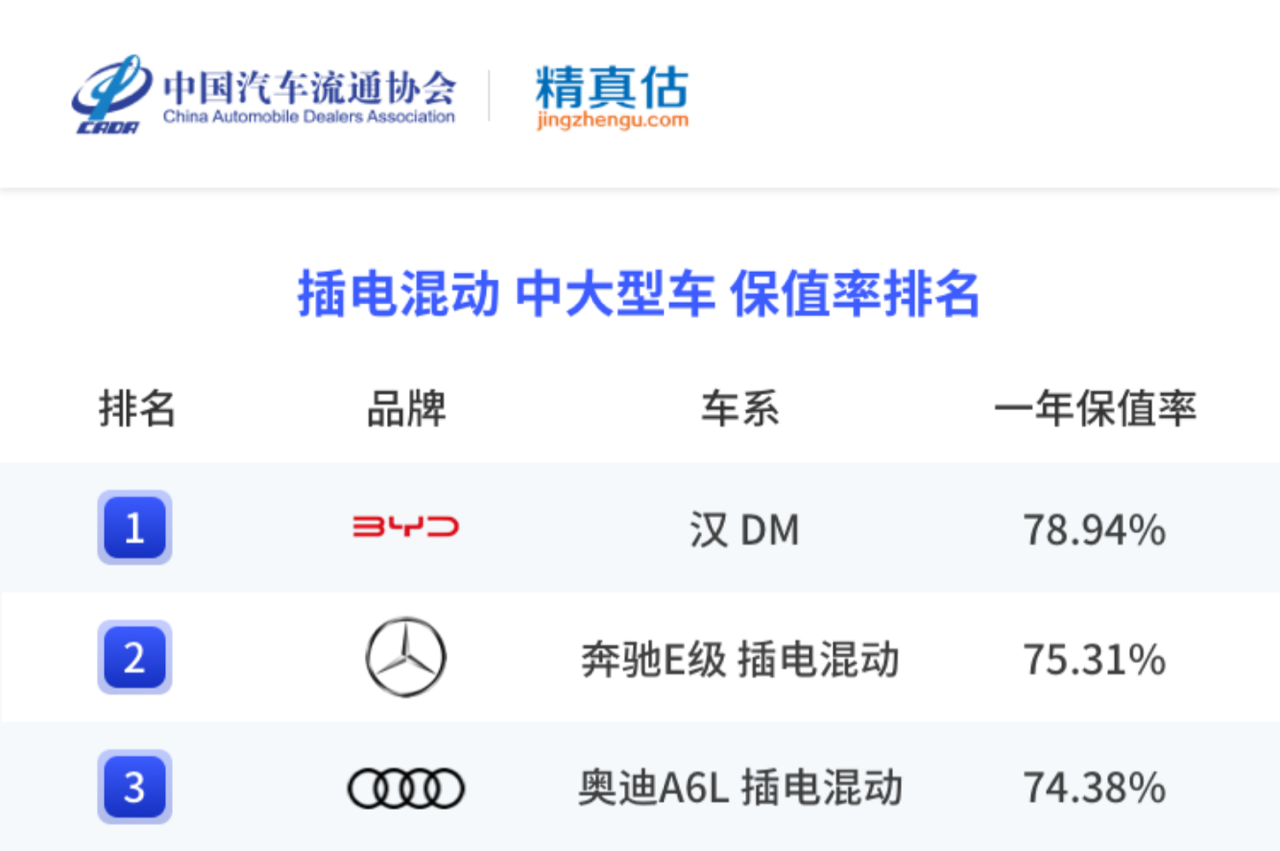Select the rank 3 badge
1280x851 pixels.
click(x=135, y=787)
